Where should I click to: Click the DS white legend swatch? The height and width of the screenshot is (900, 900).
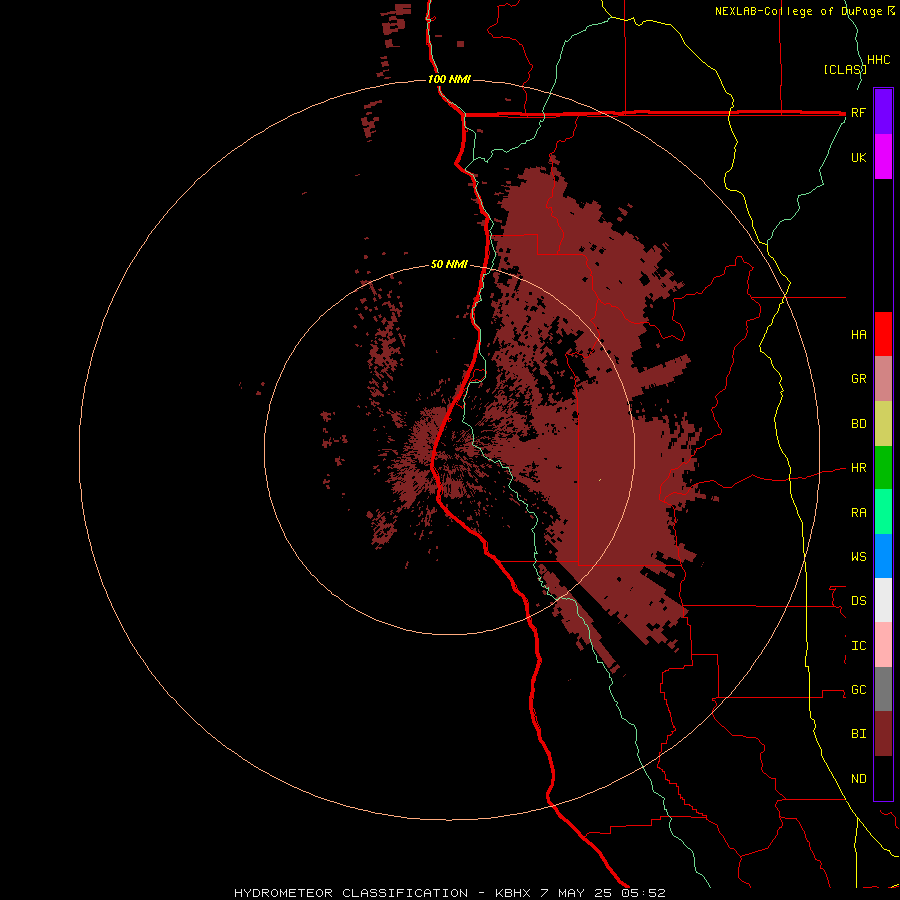[x=883, y=600]
